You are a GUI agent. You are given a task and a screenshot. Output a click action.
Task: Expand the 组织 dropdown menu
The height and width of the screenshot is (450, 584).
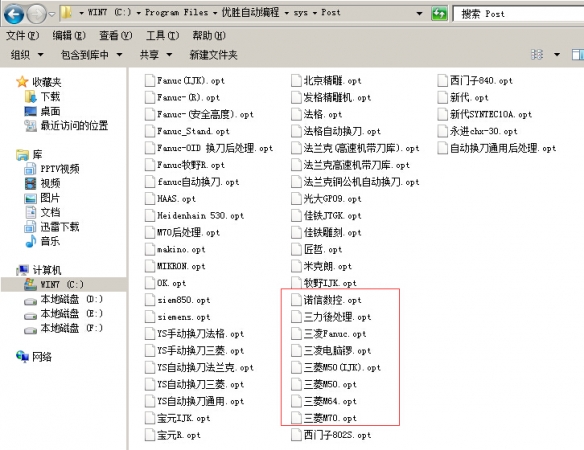27,55
